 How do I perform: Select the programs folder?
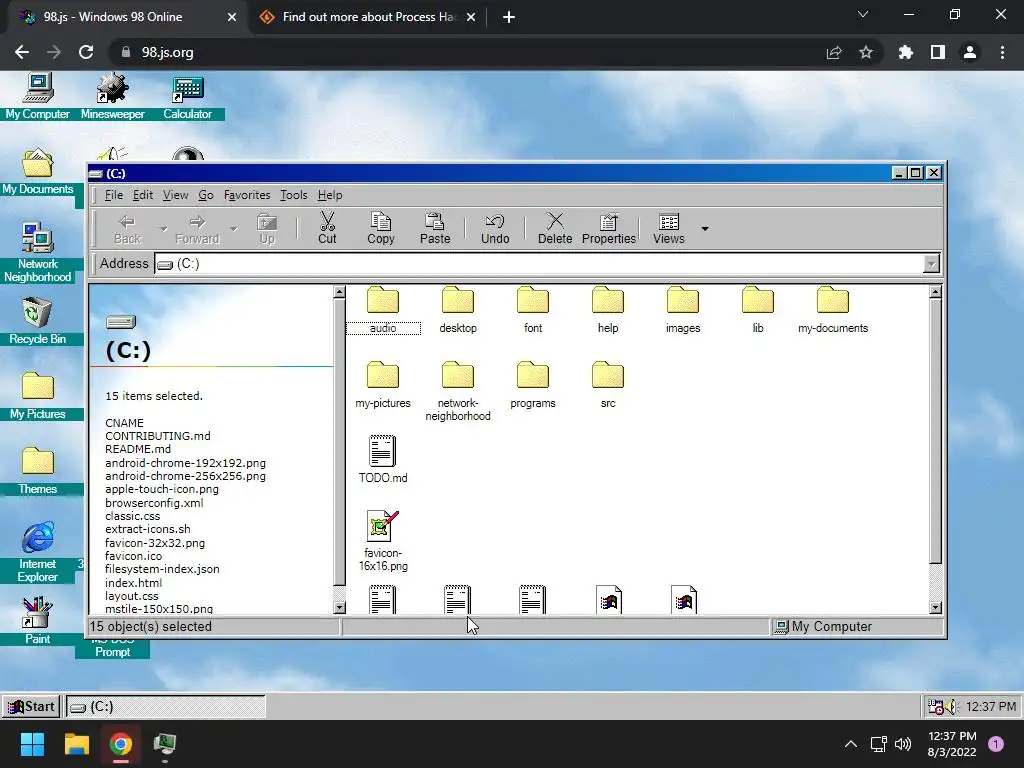tap(533, 385)
